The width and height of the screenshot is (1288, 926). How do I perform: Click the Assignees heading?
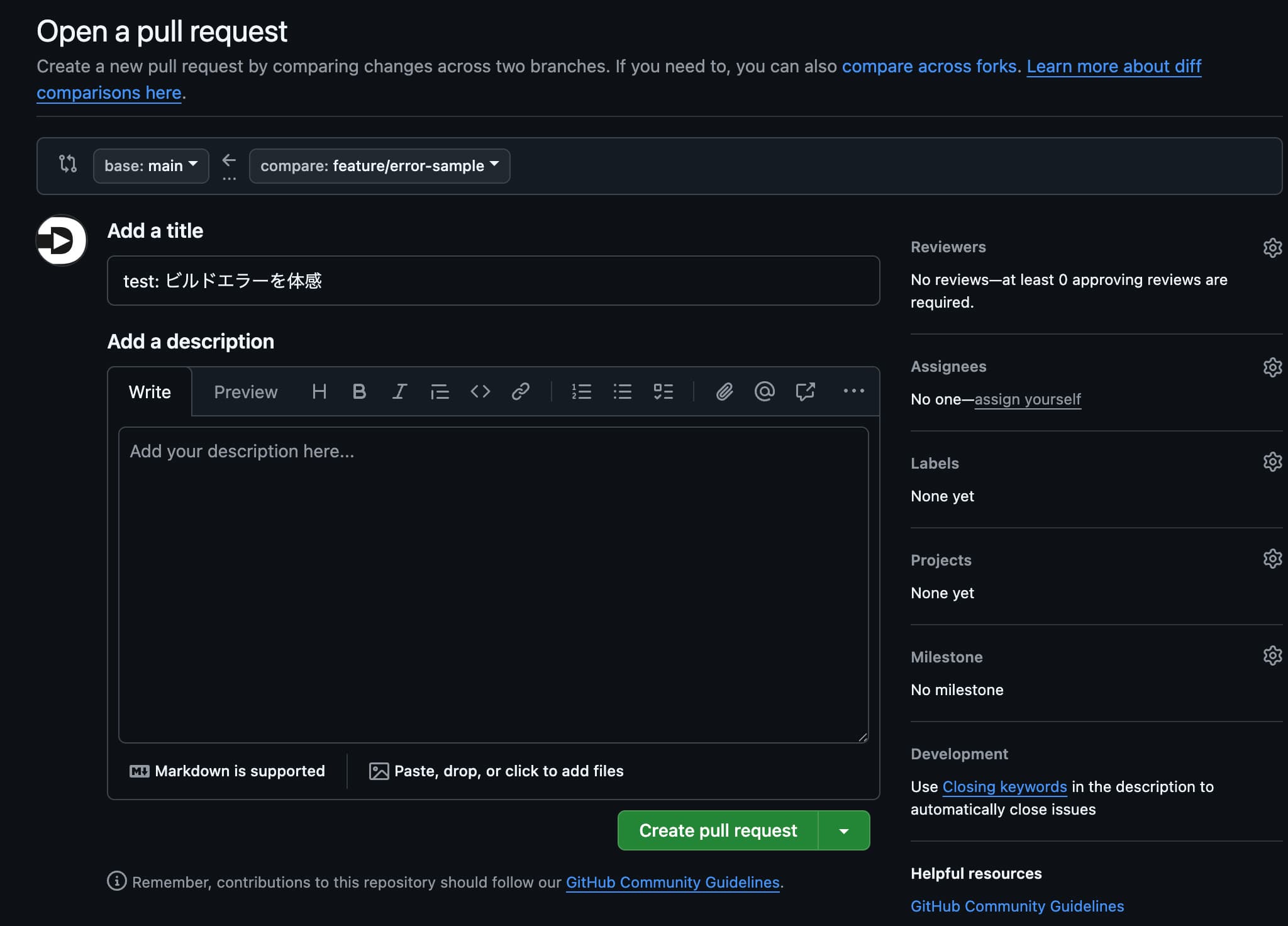[x=948, y=367]
